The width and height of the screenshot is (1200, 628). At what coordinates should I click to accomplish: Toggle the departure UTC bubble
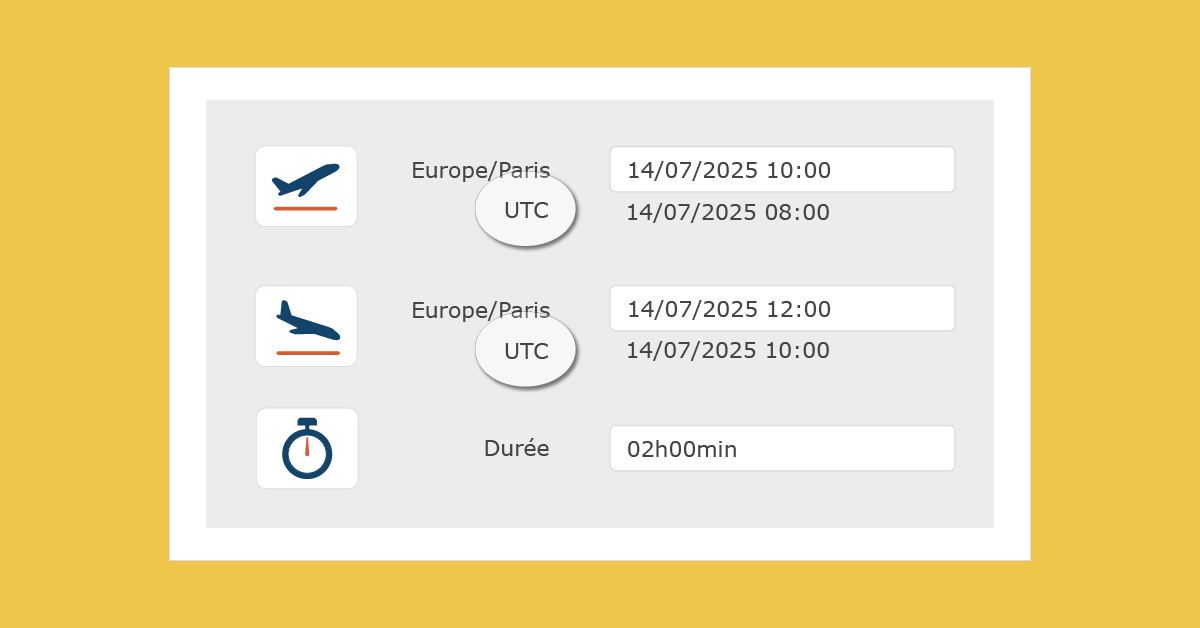point(526,210)
